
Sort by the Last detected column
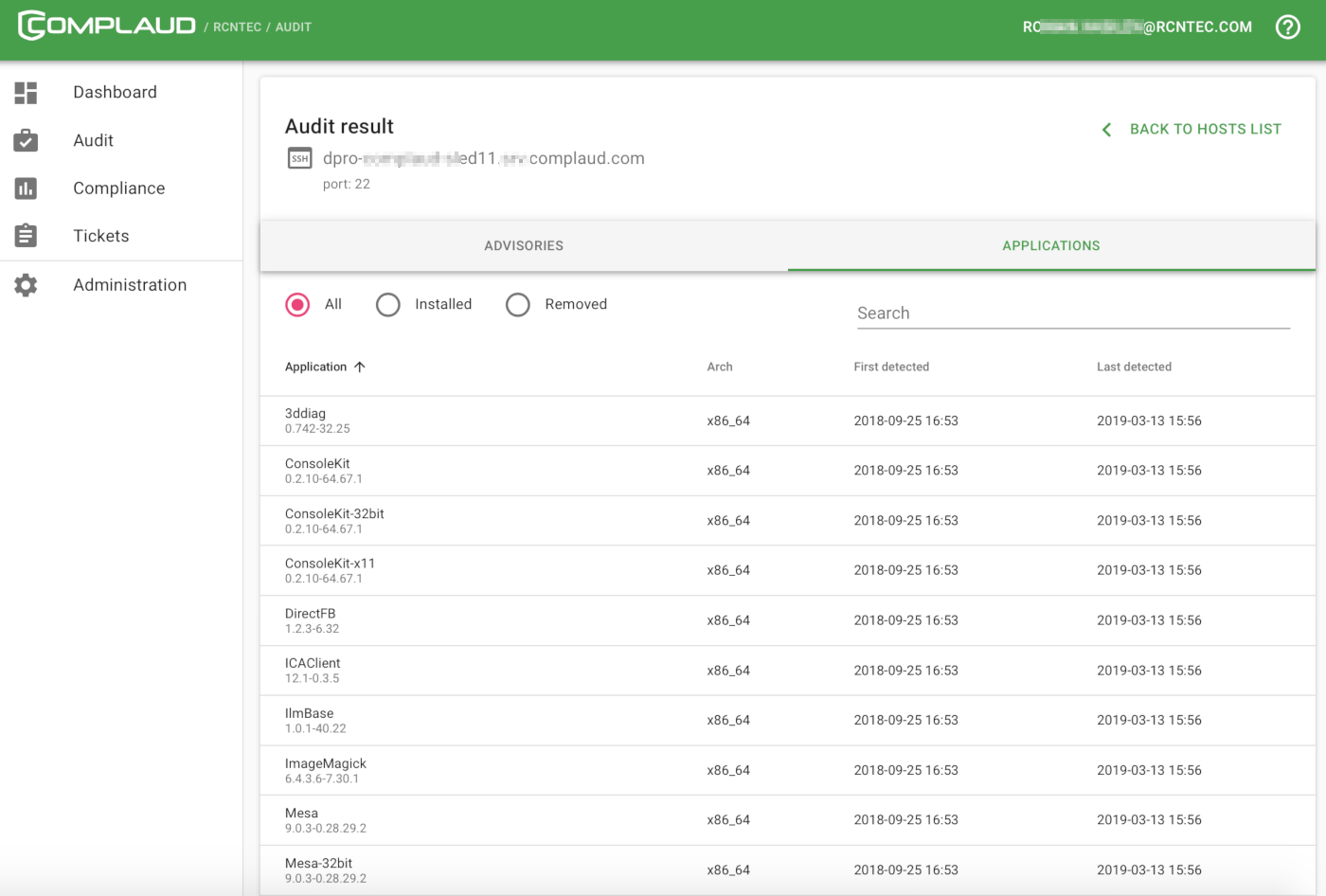point(1134,367)
